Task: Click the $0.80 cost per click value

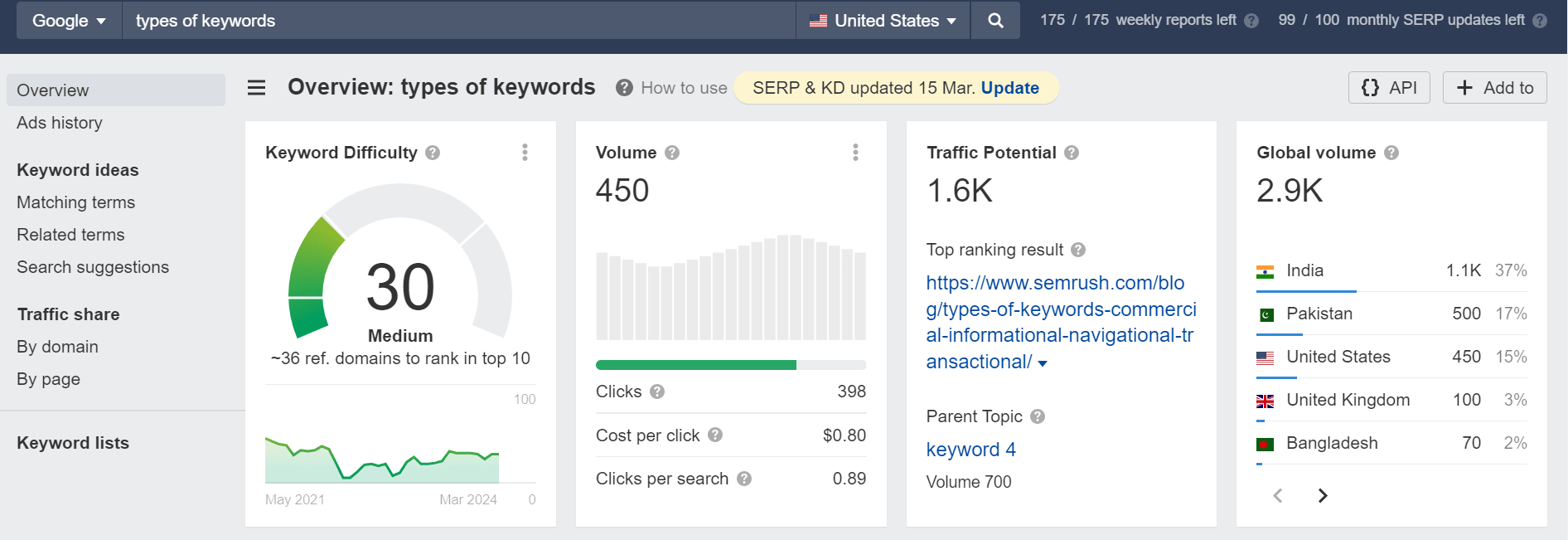Action: tap(844, 435)
